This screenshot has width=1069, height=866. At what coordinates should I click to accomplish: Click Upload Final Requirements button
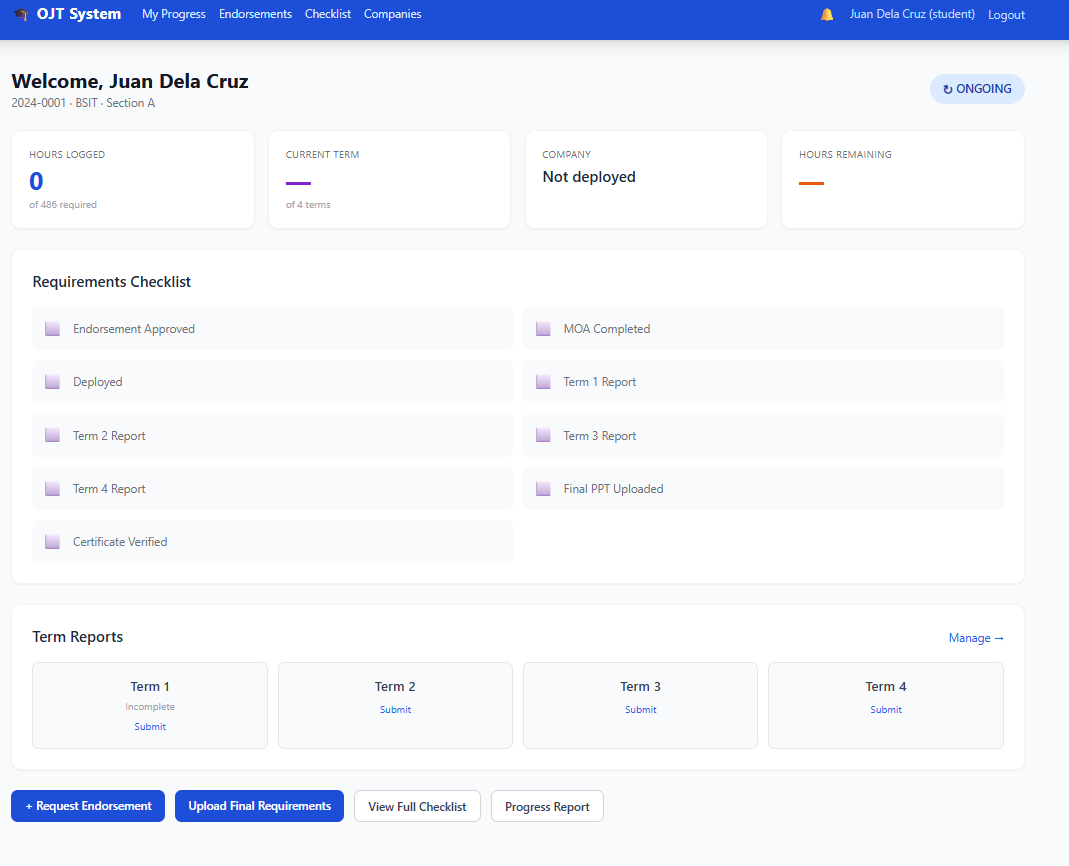click(x=260, y=806)
